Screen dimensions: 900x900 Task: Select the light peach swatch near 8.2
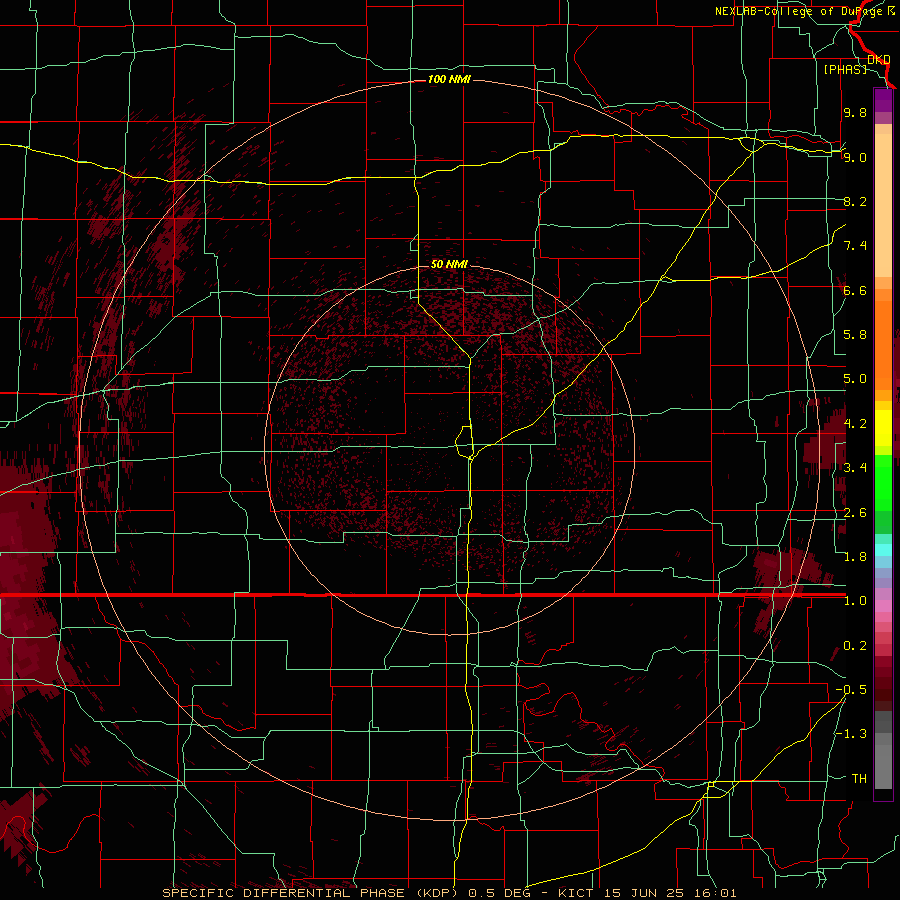(x=883, y=205)
